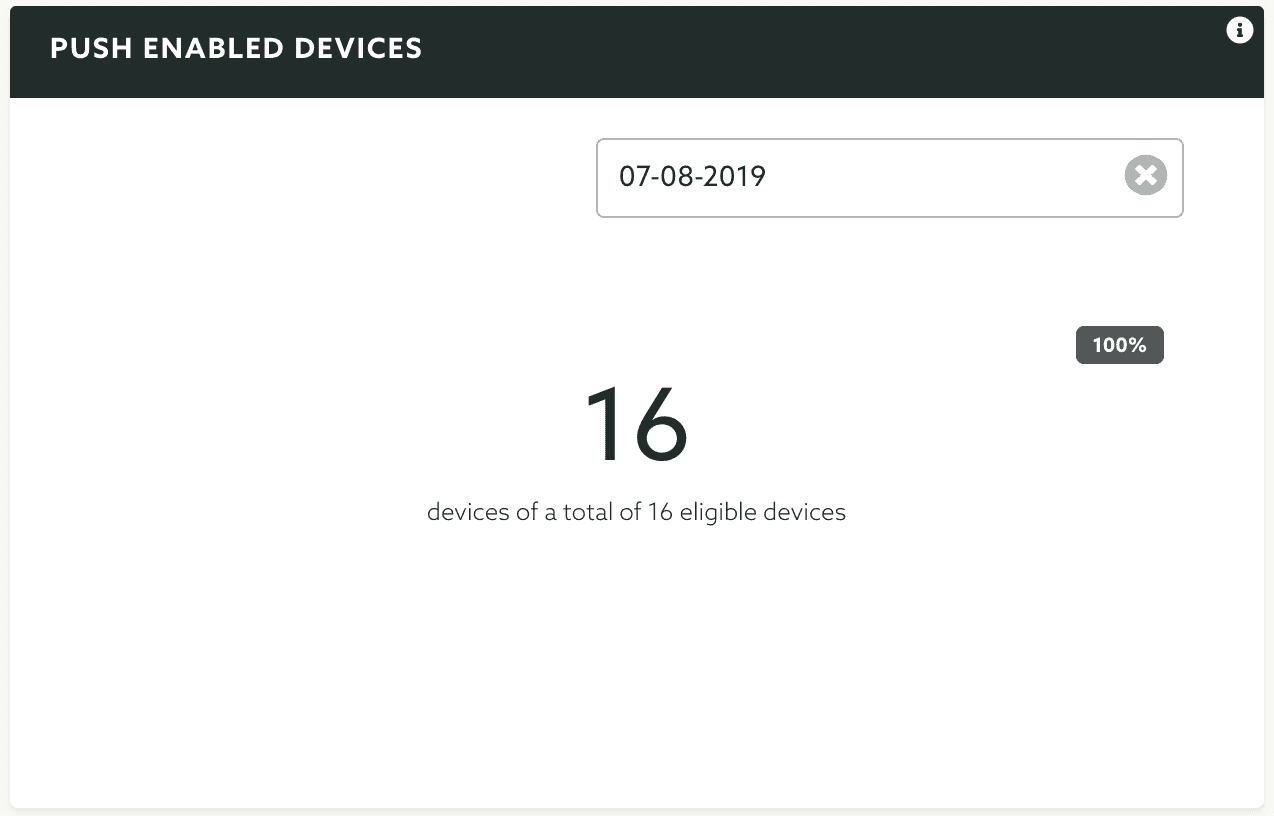Click the PUSH ENABLED DEVICES title
This screenshot has width=1274, height=816.
(x=236, y=49)
